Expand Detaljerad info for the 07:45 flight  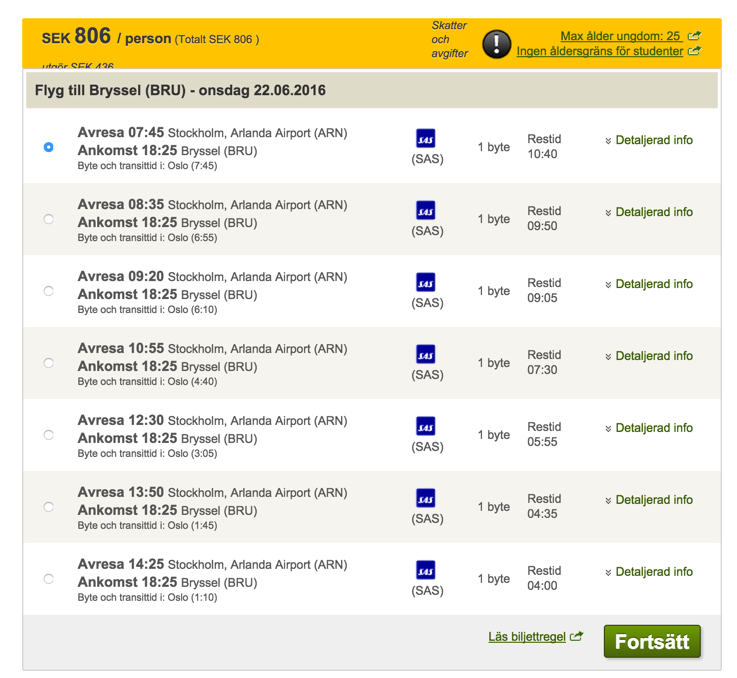click(x=649, y=140)
